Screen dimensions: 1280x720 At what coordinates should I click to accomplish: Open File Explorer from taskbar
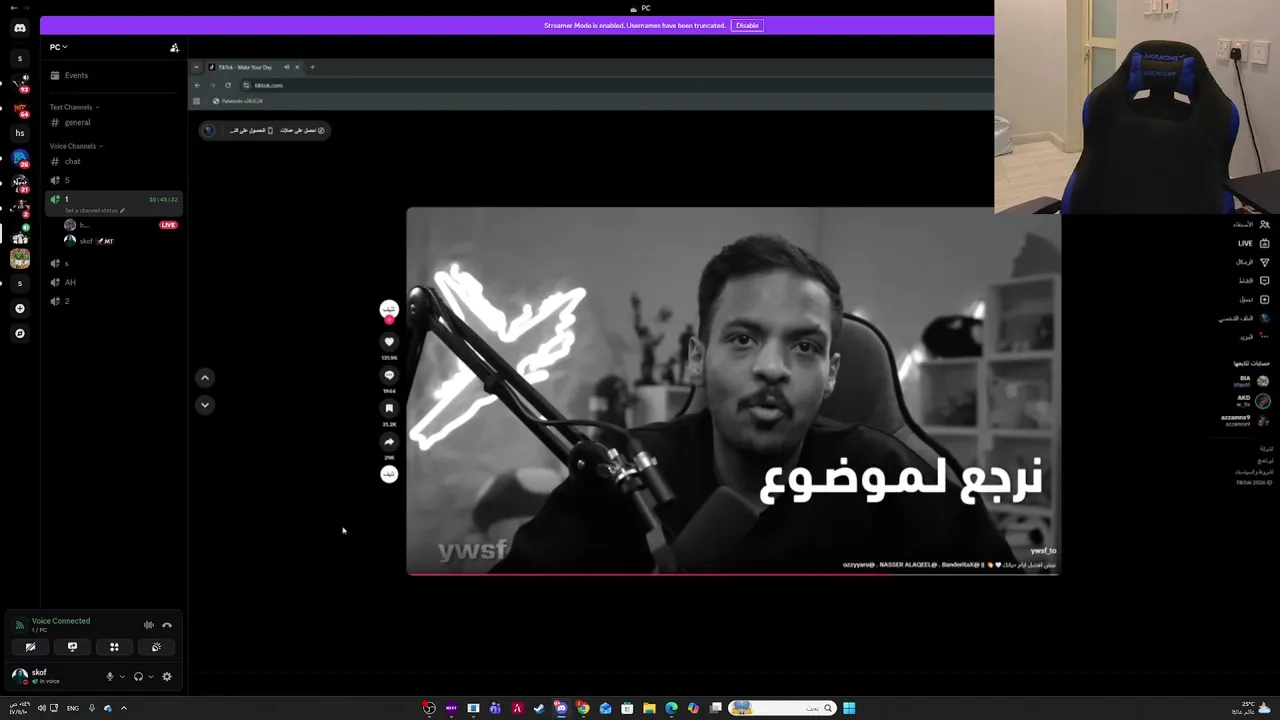coord(649,708)
